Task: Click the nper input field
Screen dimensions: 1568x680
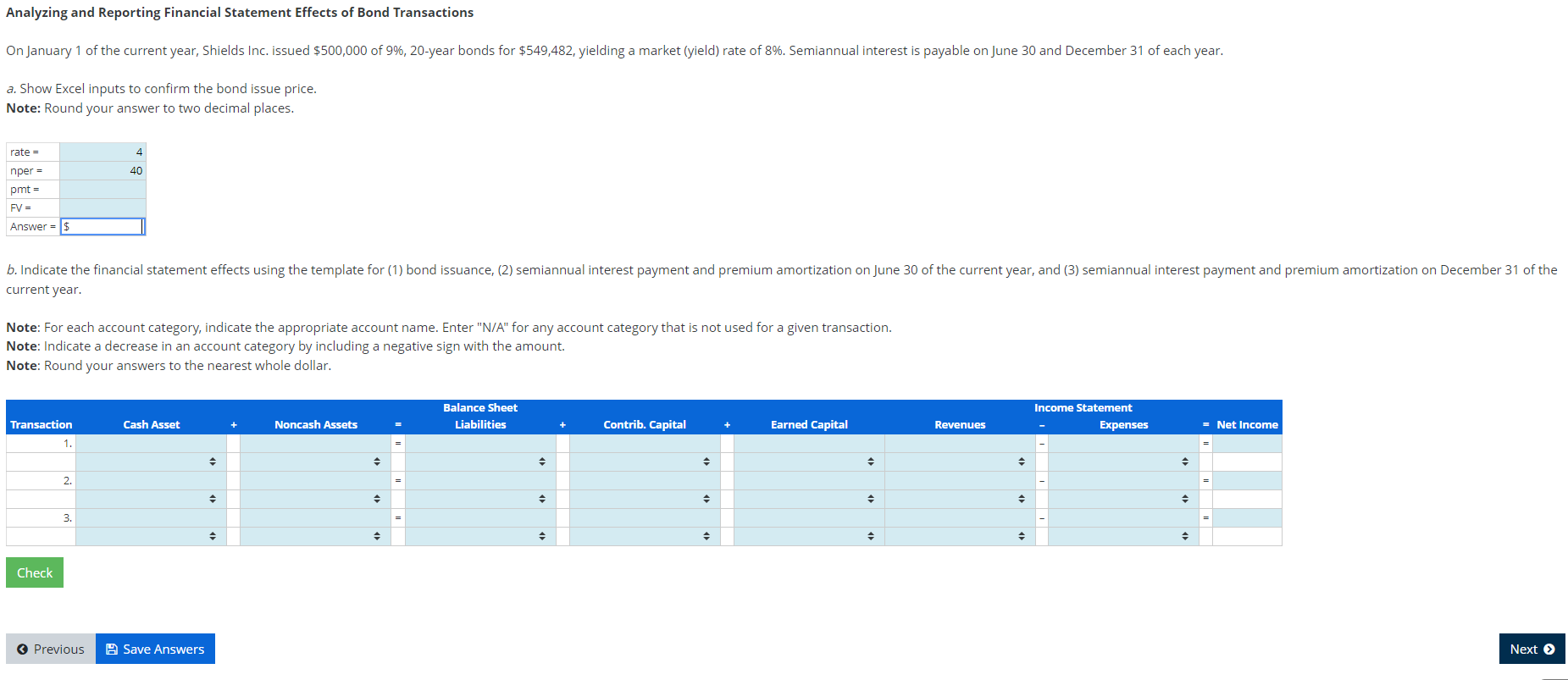Action: (x=103, y=170)
